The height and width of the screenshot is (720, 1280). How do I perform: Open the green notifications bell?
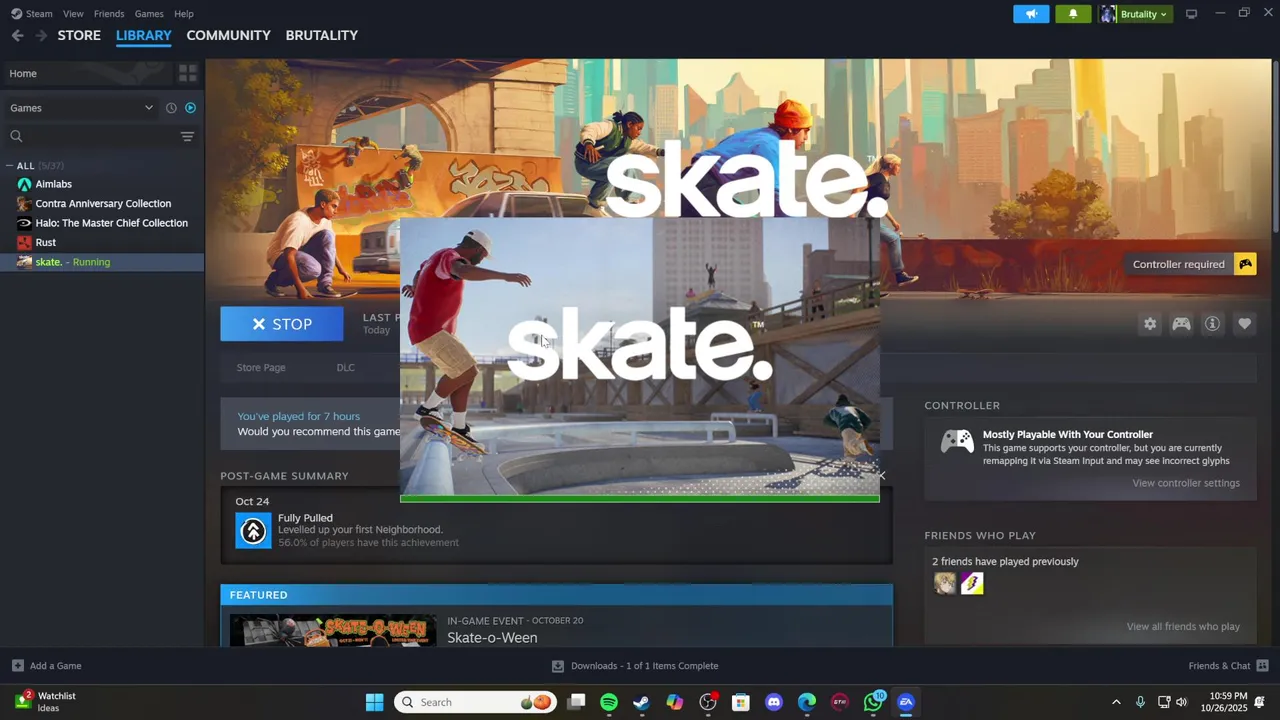1073,14
